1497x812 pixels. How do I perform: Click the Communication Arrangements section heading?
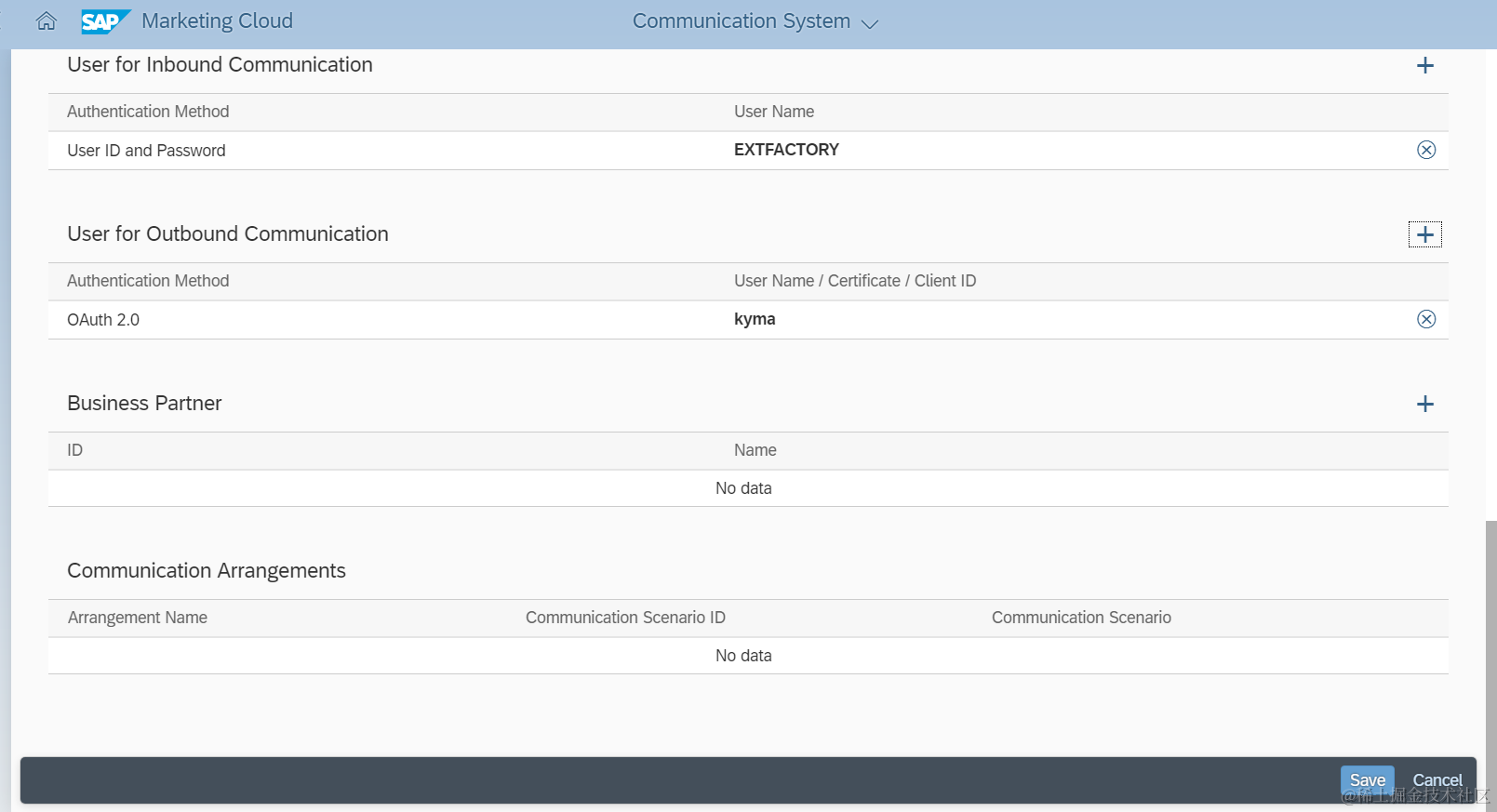(x=207, y=570)
